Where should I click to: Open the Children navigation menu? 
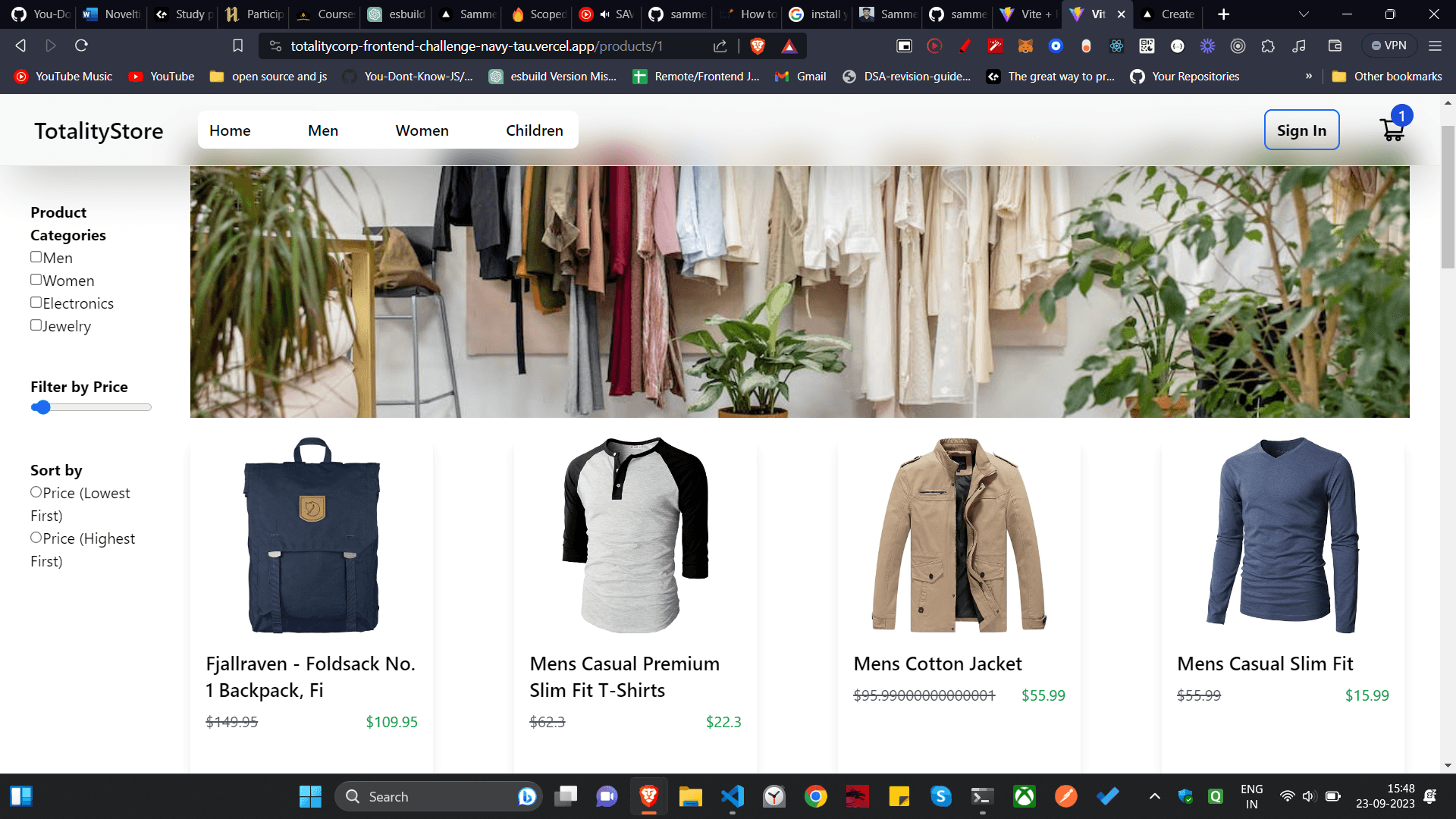(x=534, y=129)
